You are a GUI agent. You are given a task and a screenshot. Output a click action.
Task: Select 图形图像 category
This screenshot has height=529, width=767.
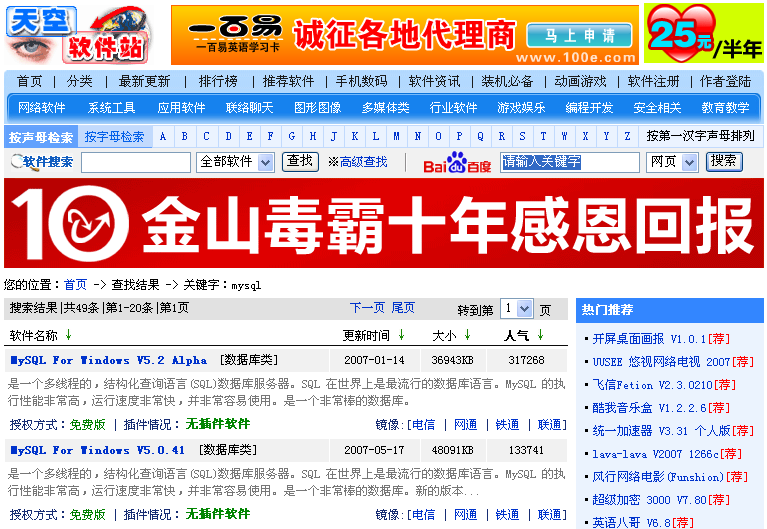(317, 108)
